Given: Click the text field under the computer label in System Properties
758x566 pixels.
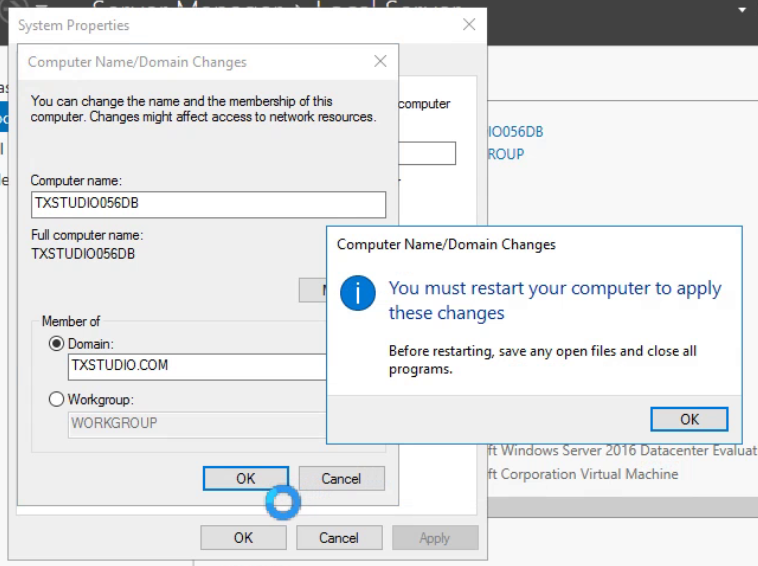Looking at the screenshot, I should coord(427,153).
